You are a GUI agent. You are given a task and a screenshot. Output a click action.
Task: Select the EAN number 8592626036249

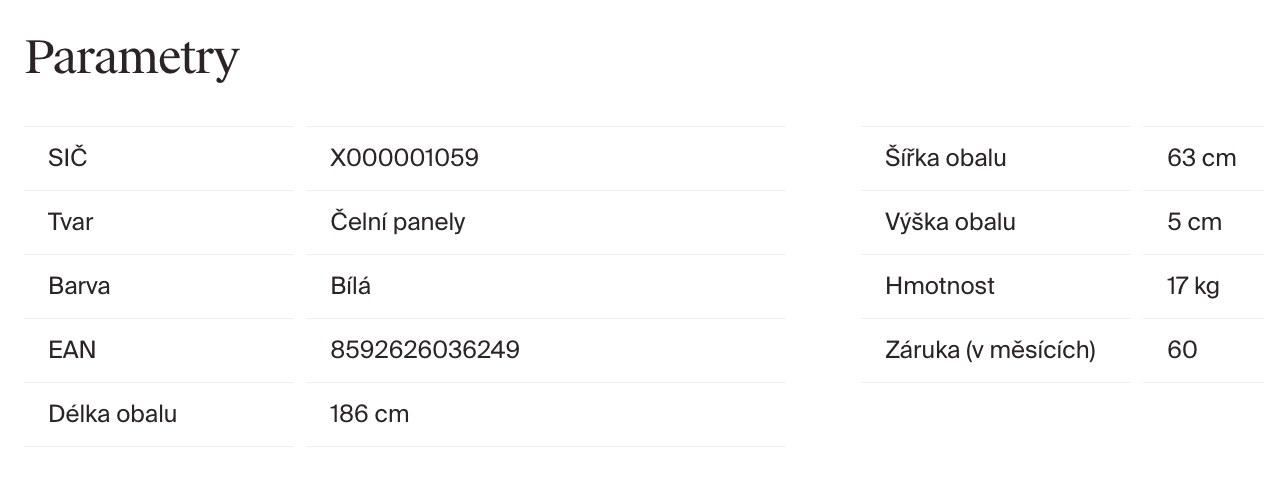(x=425, y=350)
